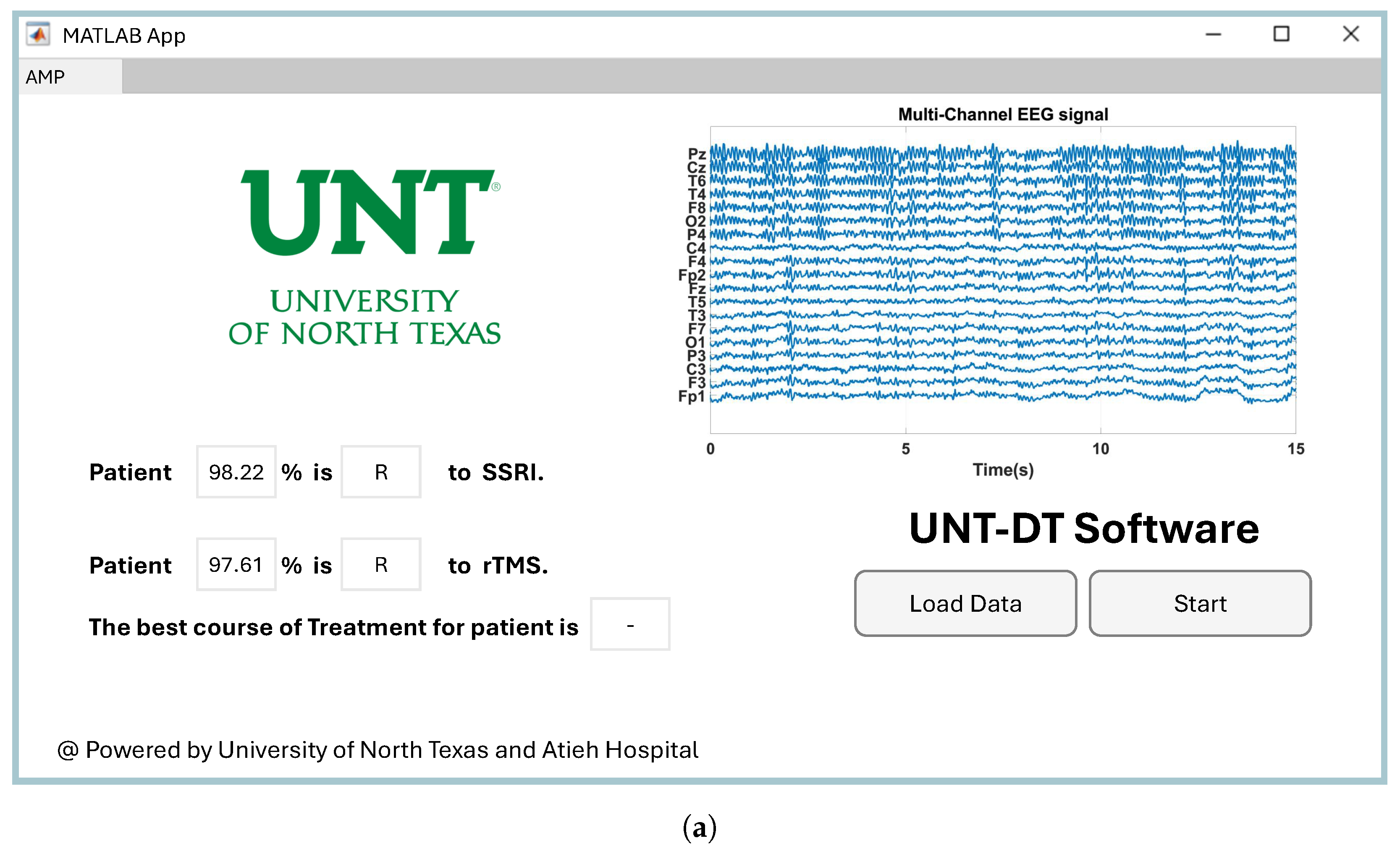Click the rTMS percentage field showing 97.61
Screen dimensions: 1400x854
point(236,565)
